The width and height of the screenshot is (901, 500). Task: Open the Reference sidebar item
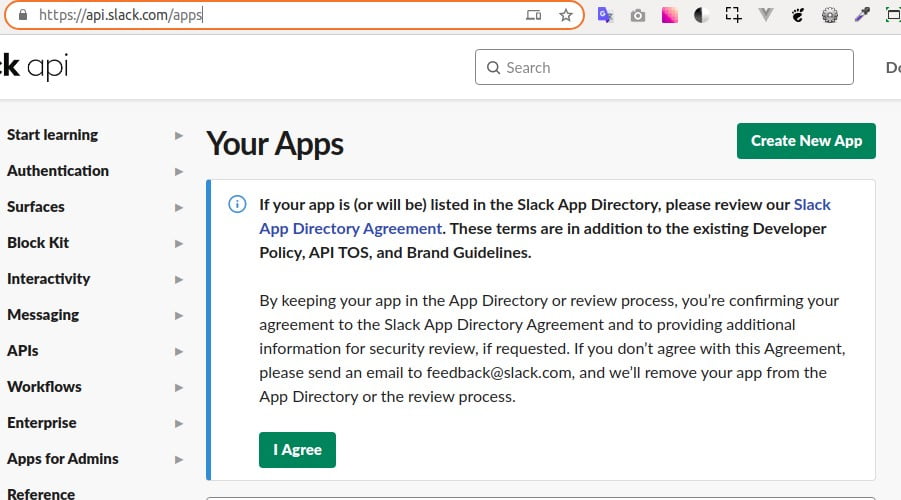[x=41, y=494]
